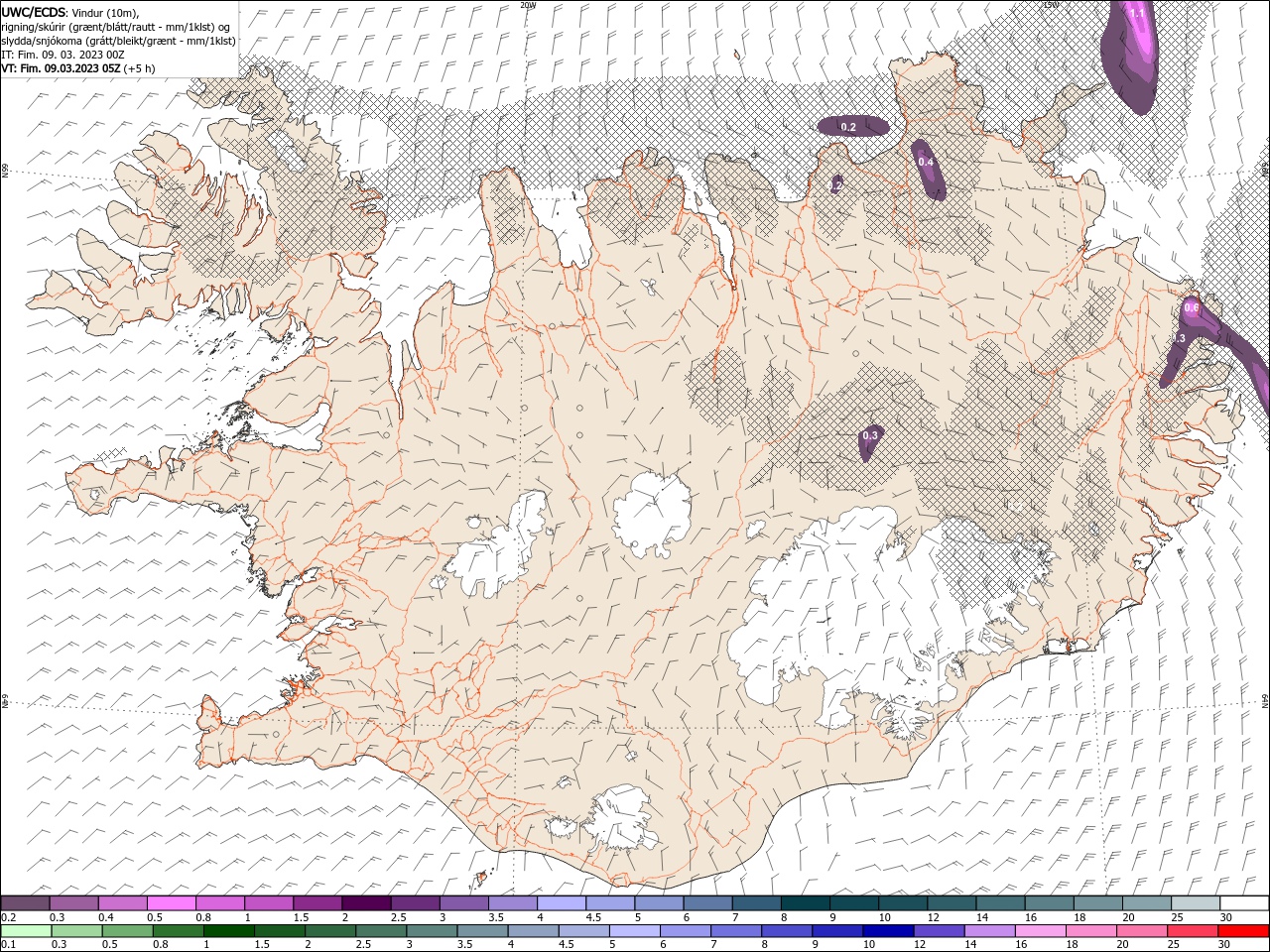
Task: Select the bright pink 0.5 snow scale swatch
Action: (x=173, y=902)
